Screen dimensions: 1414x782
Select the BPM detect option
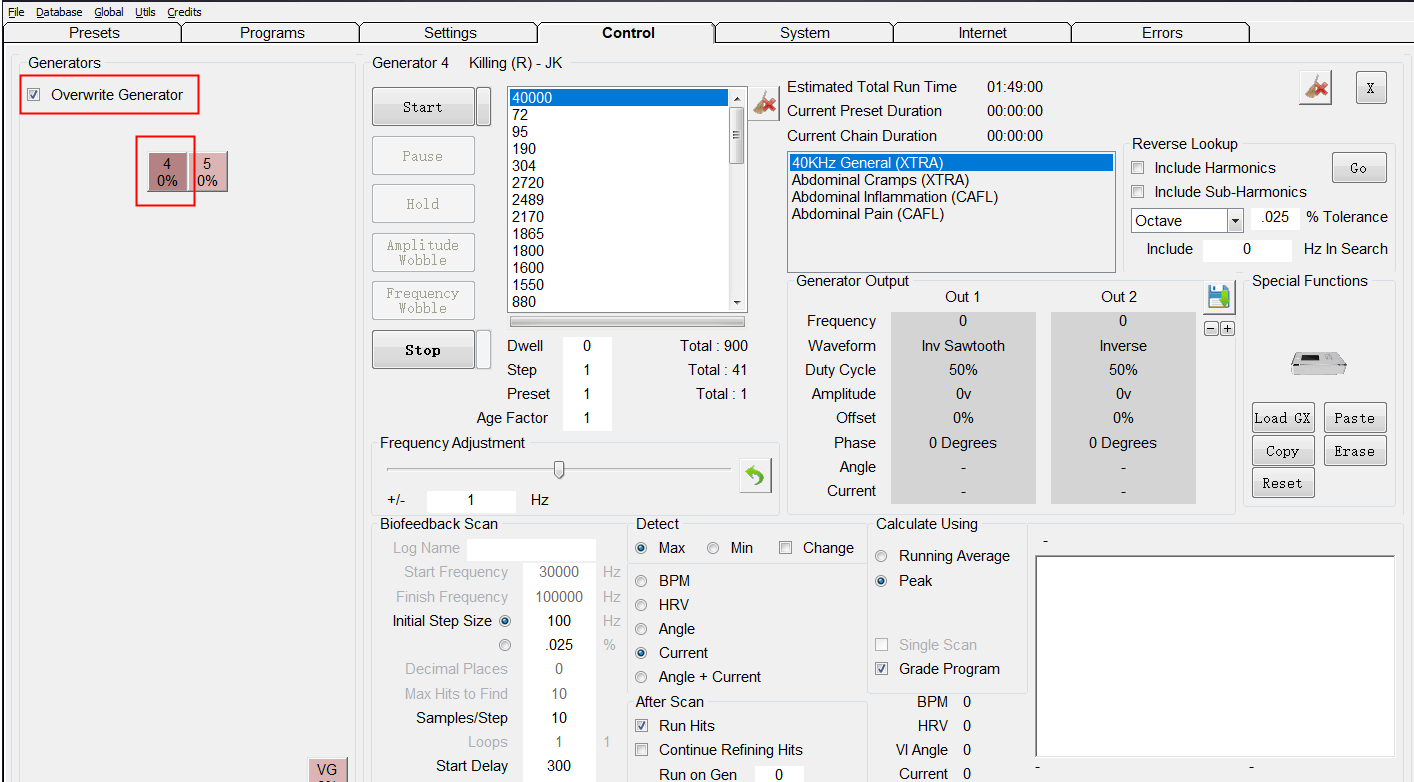click(x=641, y=581)
